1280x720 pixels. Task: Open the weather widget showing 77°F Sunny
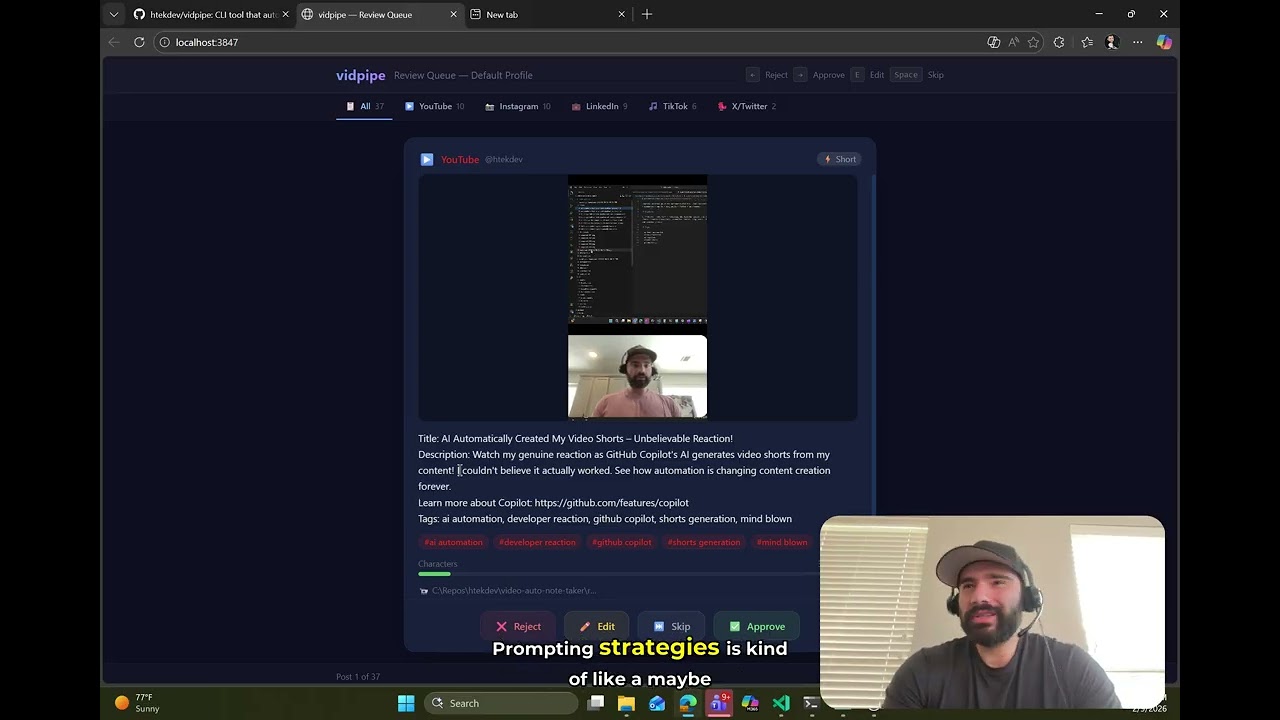pos(138,703)
